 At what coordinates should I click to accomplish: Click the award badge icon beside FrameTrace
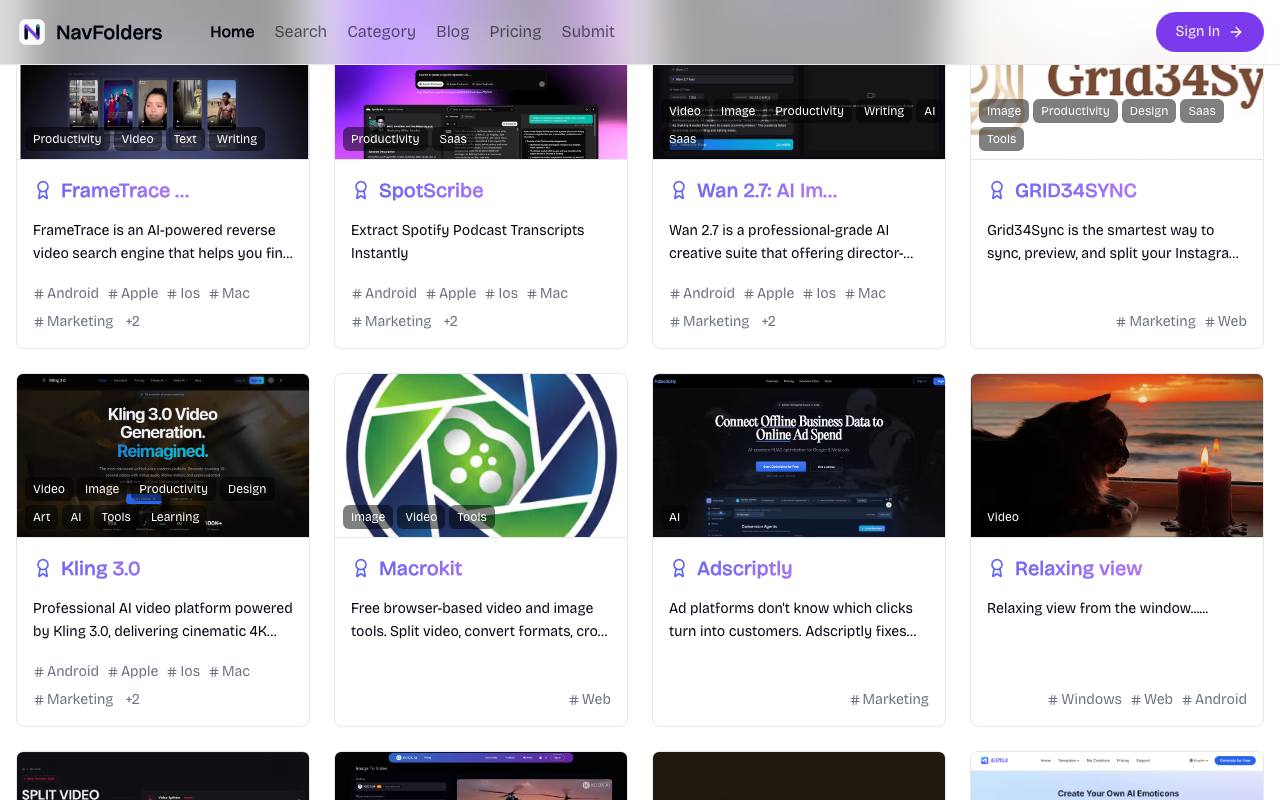click(x=43, y=190)
